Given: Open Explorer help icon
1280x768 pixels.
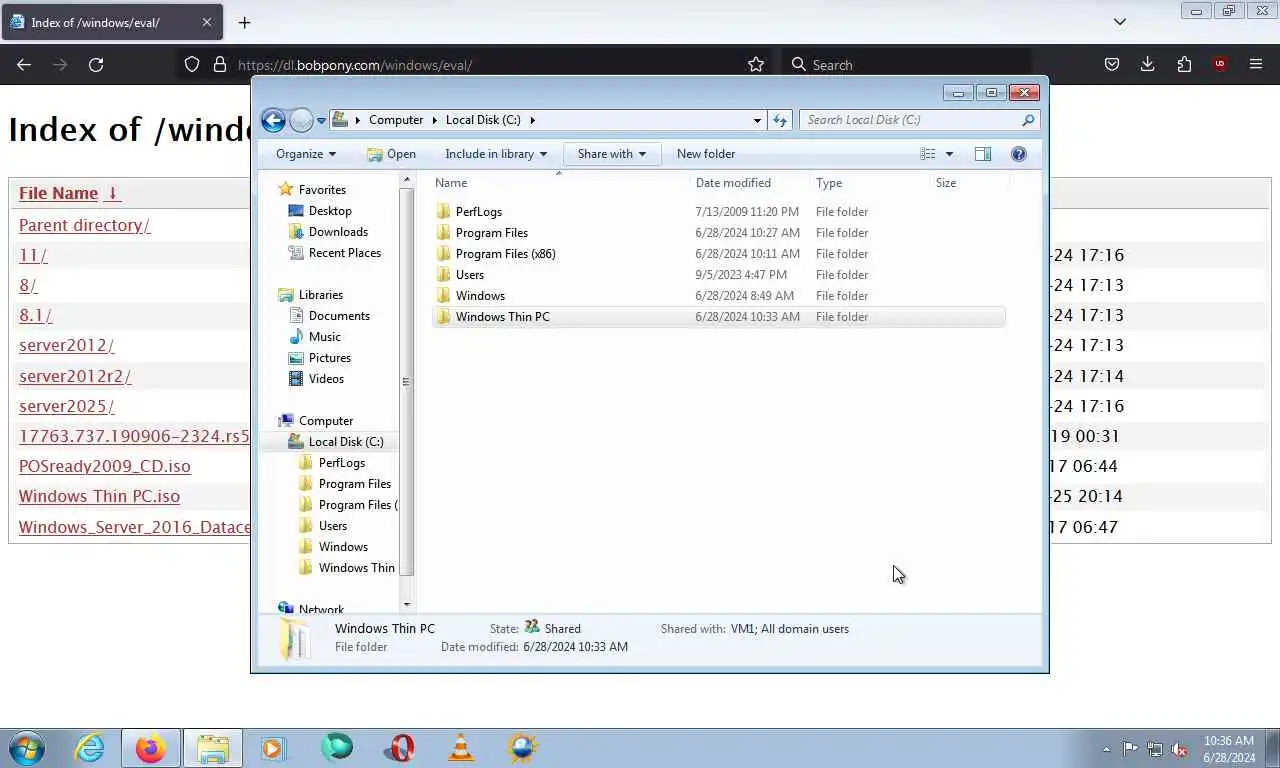Looking at the screenshot, I should [1019, 154].
